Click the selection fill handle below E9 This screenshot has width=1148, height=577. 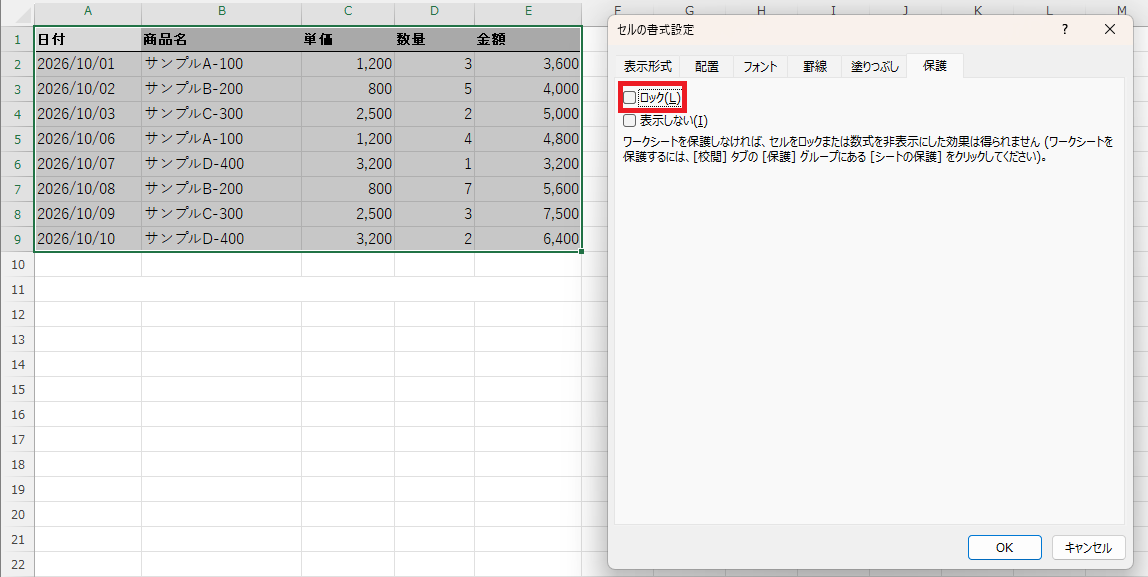pos(581,252)
